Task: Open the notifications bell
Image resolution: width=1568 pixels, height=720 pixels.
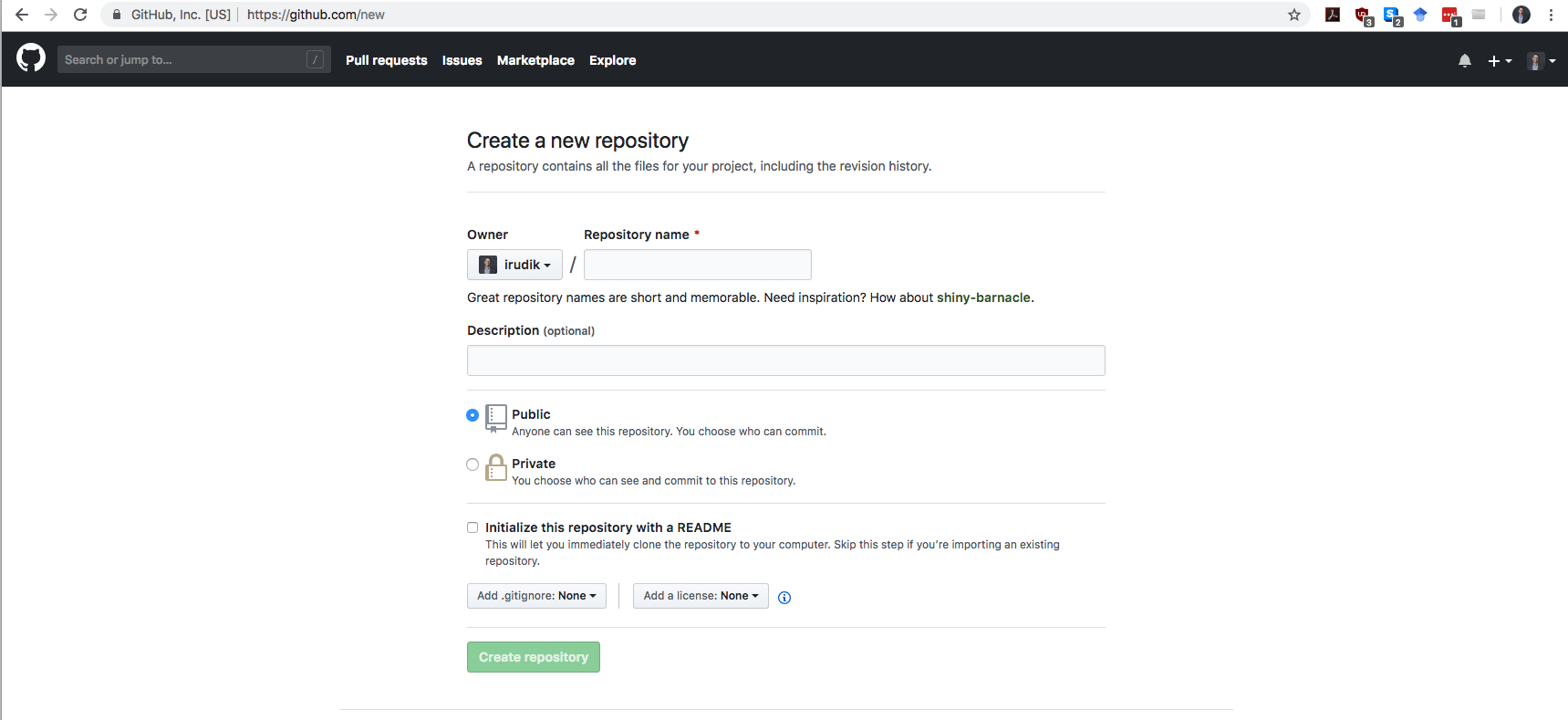Action: coord(1464,61)
